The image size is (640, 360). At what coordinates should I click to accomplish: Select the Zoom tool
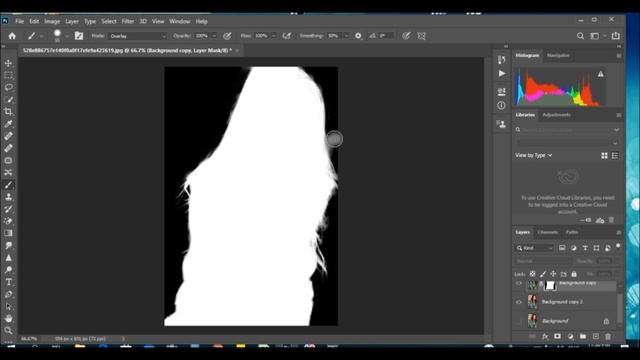point(8,330)
